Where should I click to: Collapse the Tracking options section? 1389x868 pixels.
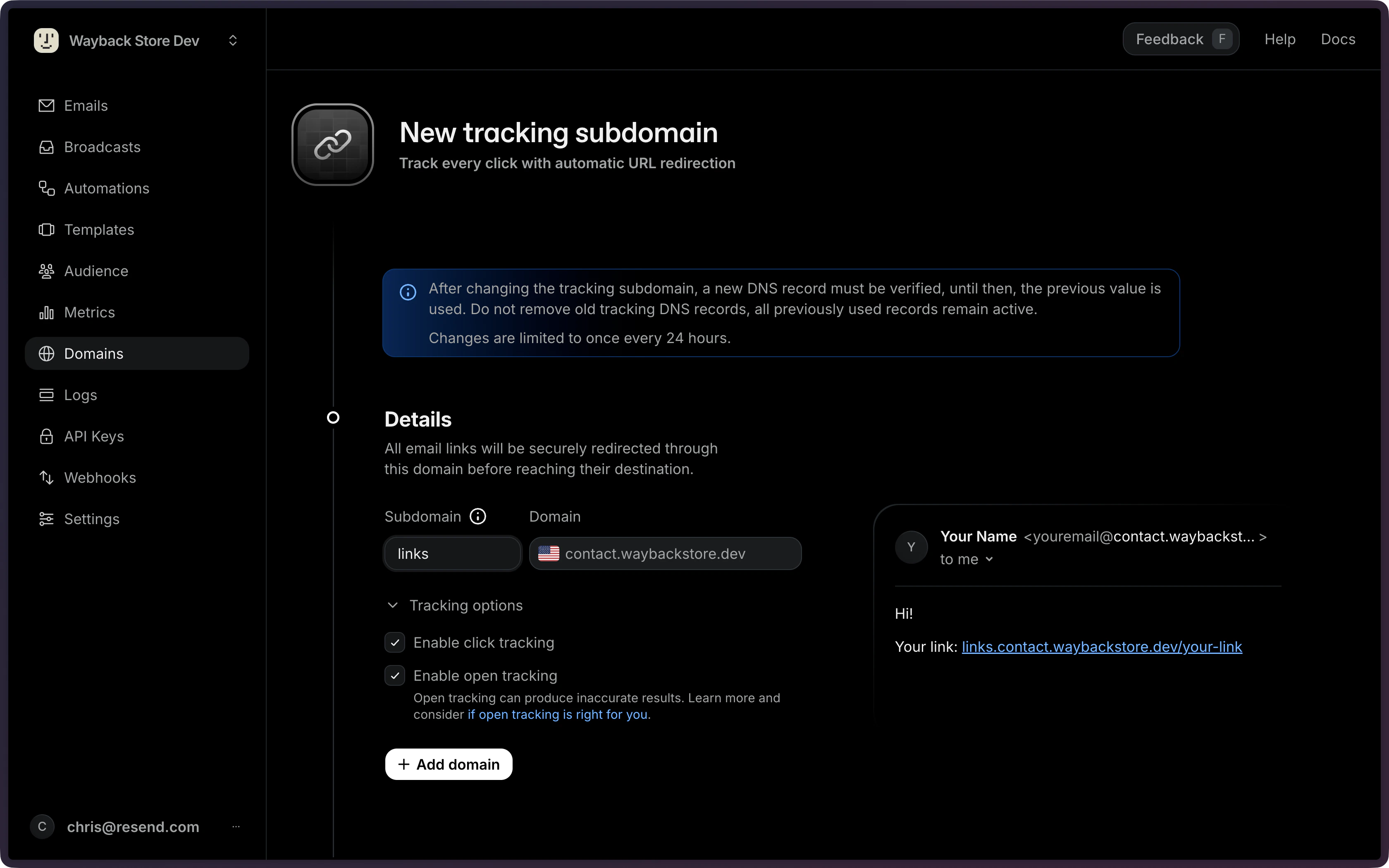tap(393, 605)
